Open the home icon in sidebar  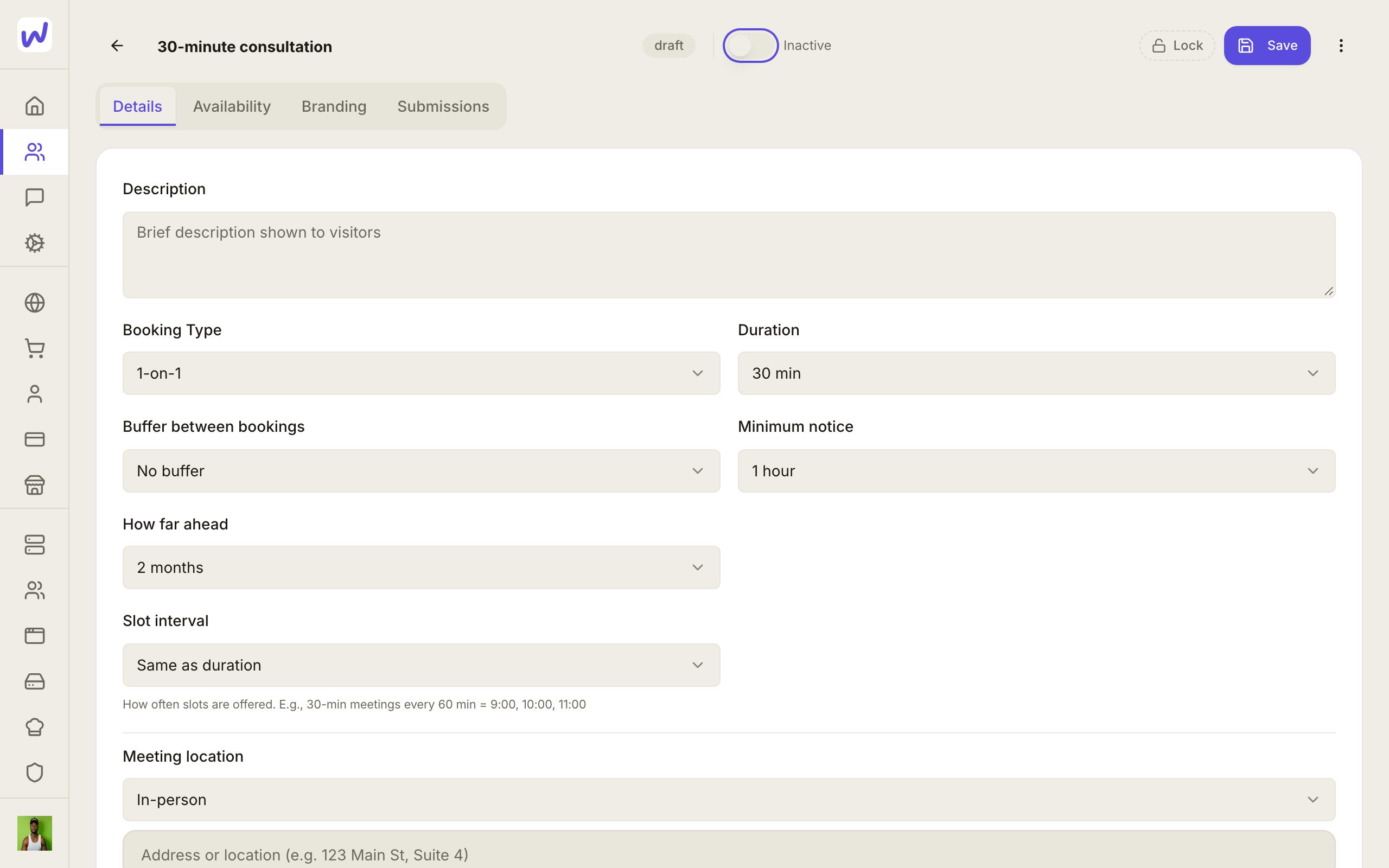[x=34, y=106]
